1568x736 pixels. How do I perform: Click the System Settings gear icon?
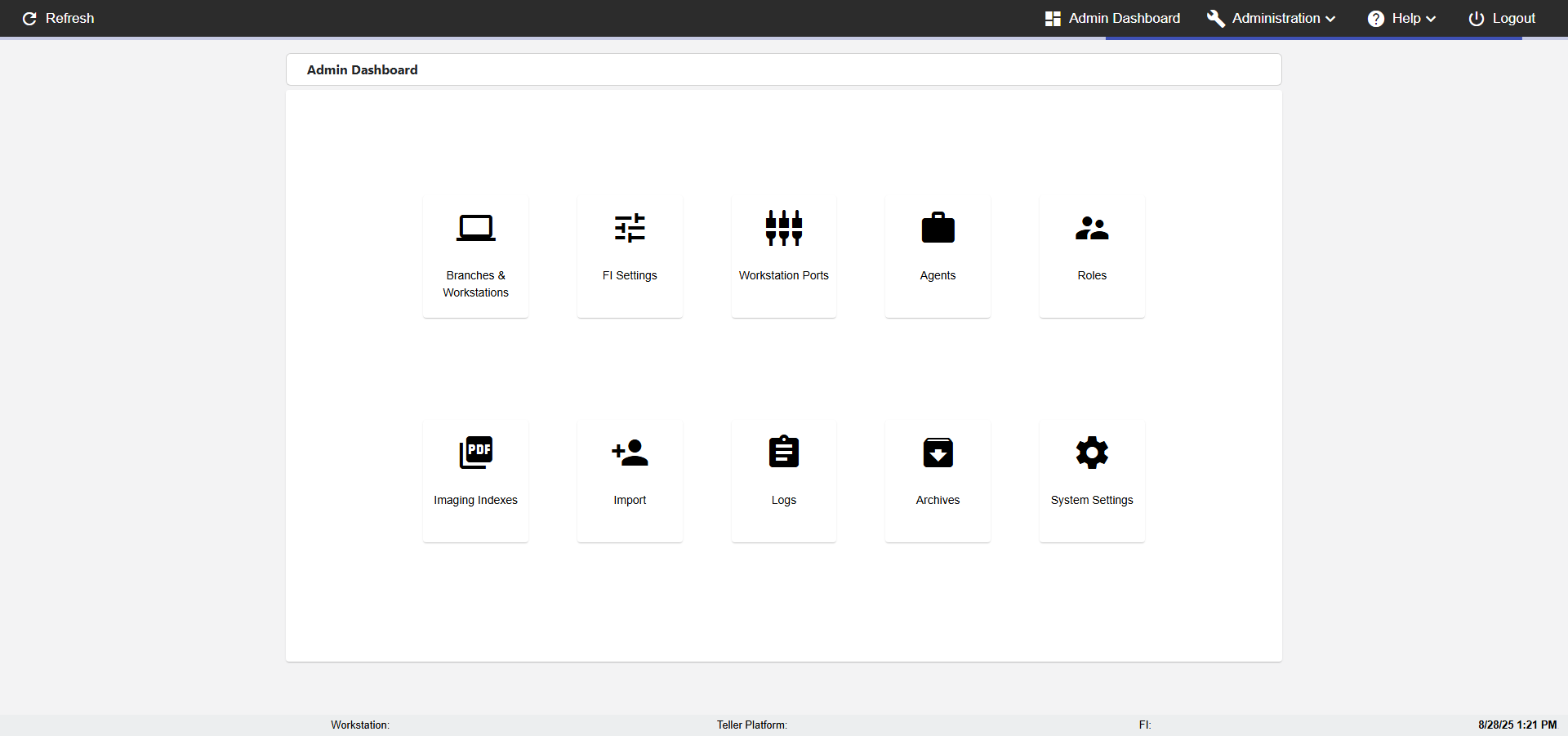click(1092, 453)
